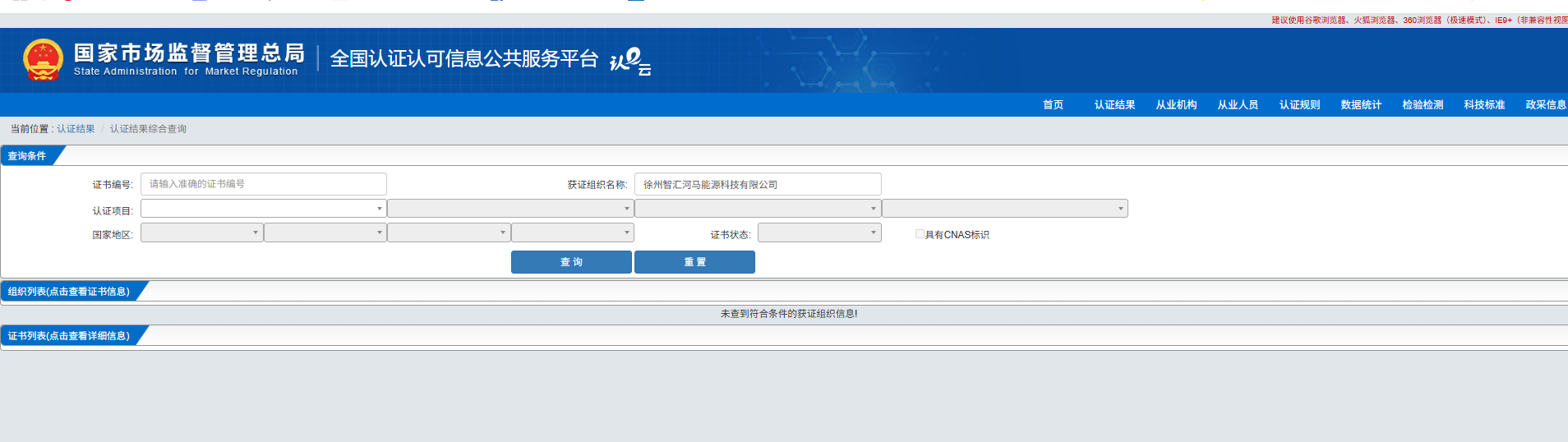Open the first 认证项目 dropdown

click(x=263, y=209)
